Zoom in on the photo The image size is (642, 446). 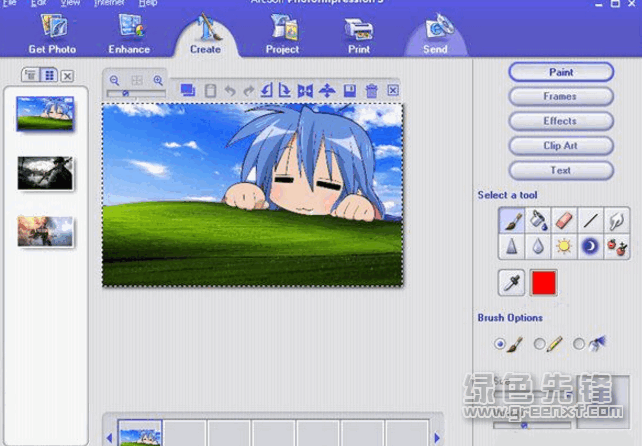[x=158, y=80]
